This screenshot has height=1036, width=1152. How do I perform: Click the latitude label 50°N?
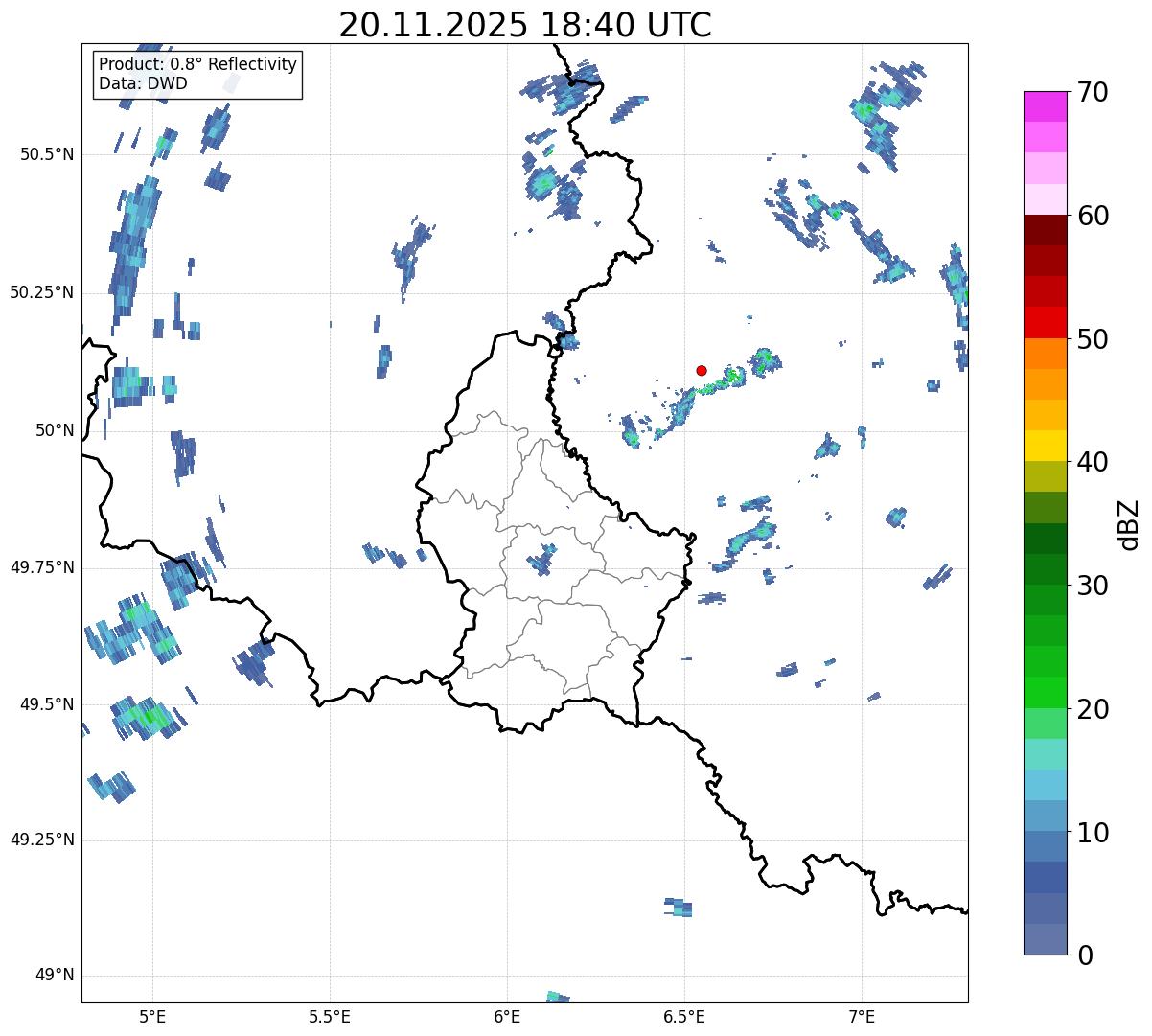55,431
